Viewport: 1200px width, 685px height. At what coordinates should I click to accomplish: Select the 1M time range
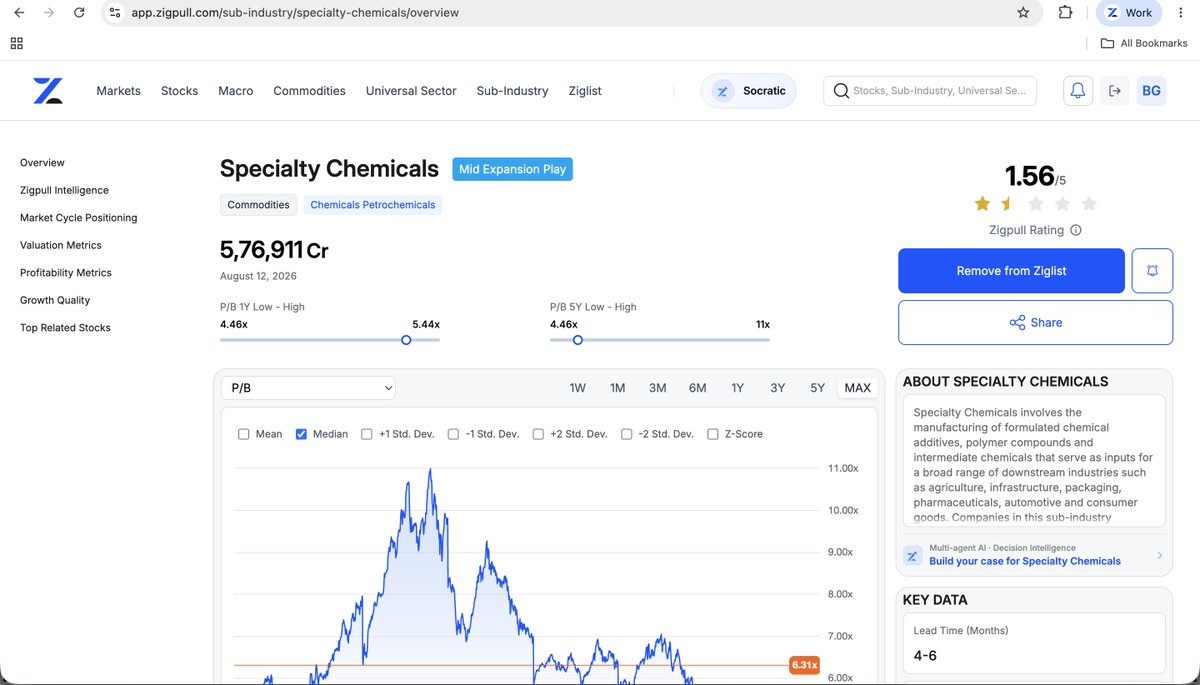pyautogui.click(x=617, y=388)
